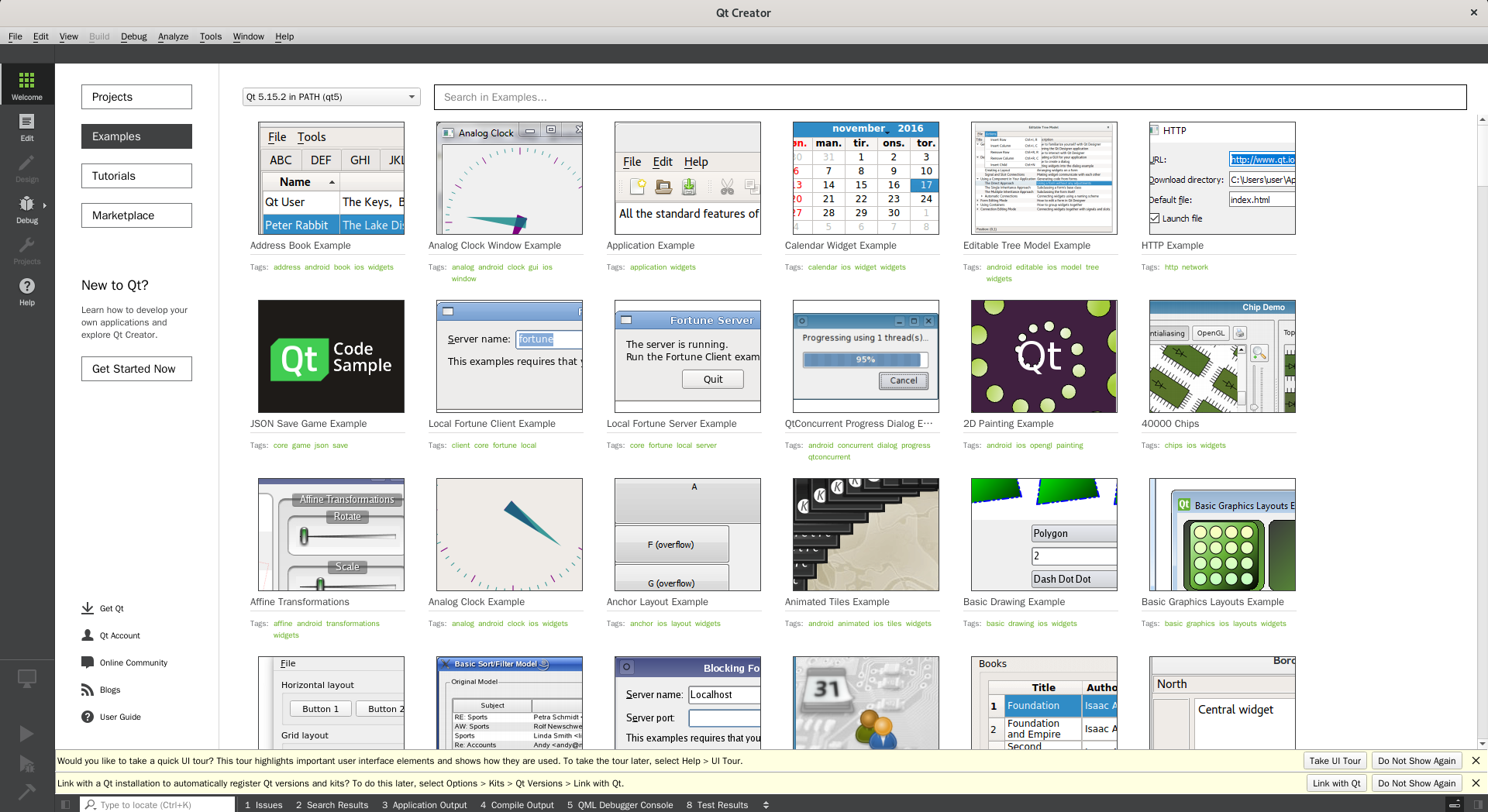
Task: Open the Qt version dropdown
Action: coord(332,97)
